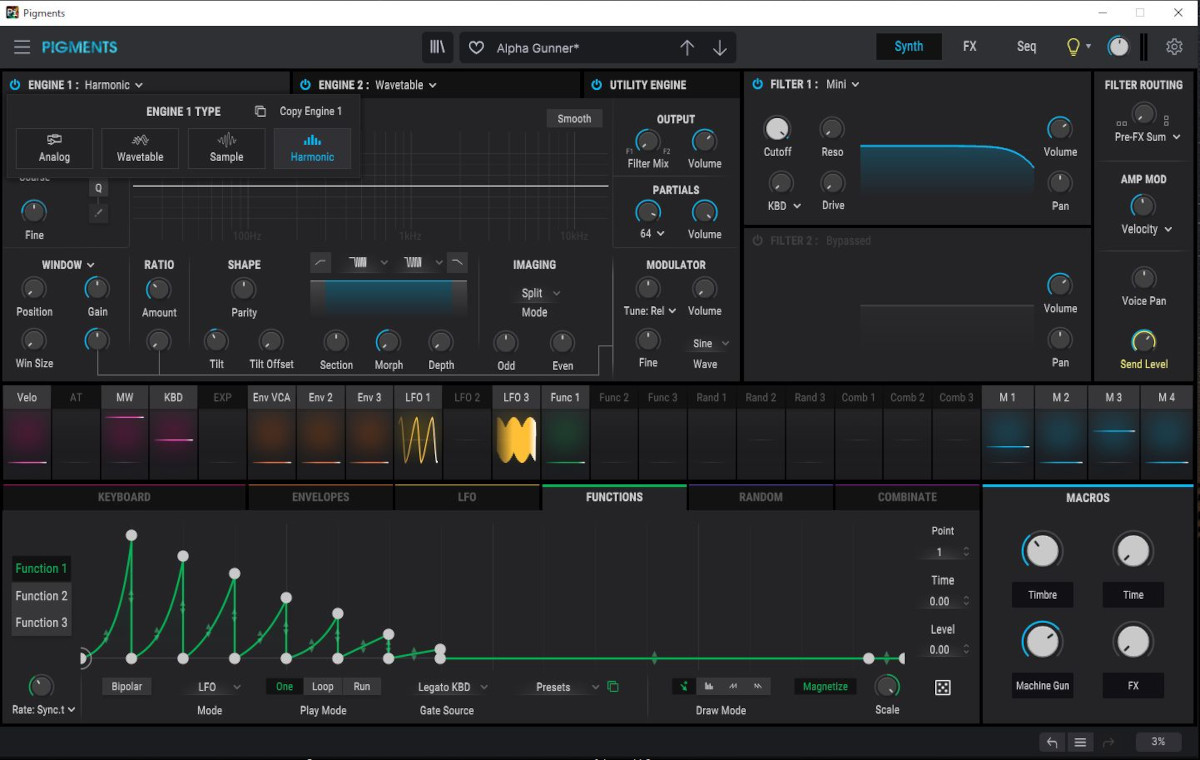Select Function 3 in the list
This screenshot has height=760, width=1200.
(41, 623)
